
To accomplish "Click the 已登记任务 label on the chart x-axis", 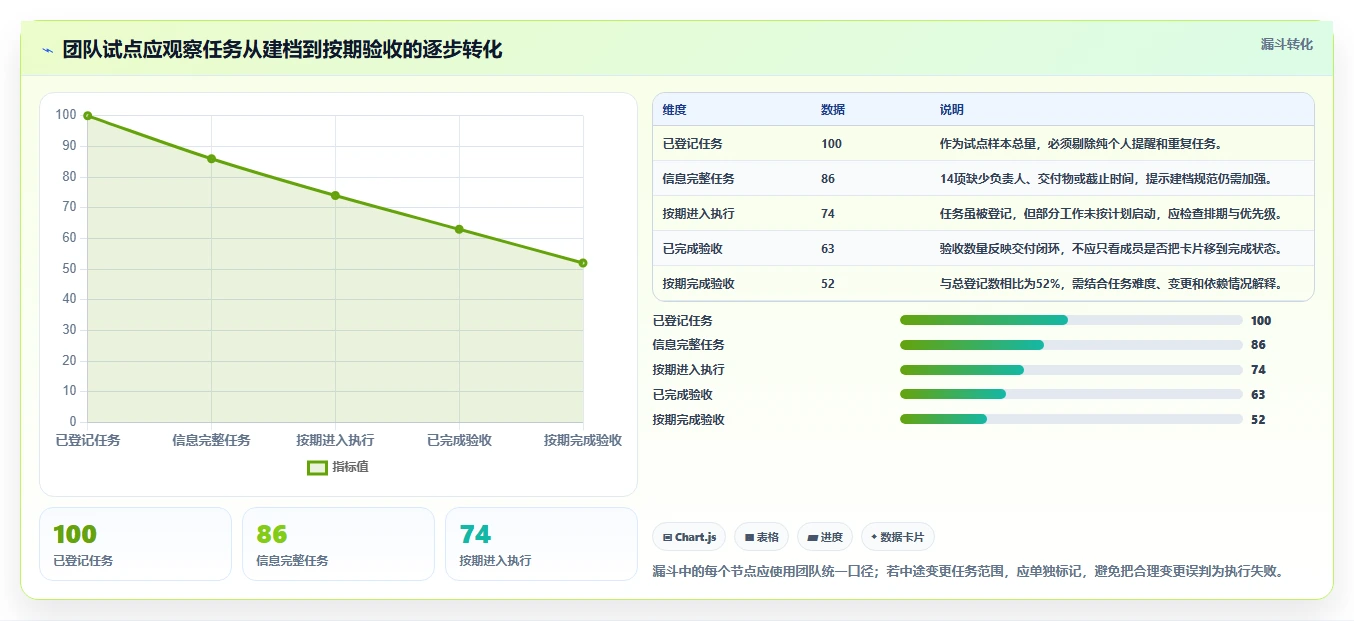I will tap(88, 440).
